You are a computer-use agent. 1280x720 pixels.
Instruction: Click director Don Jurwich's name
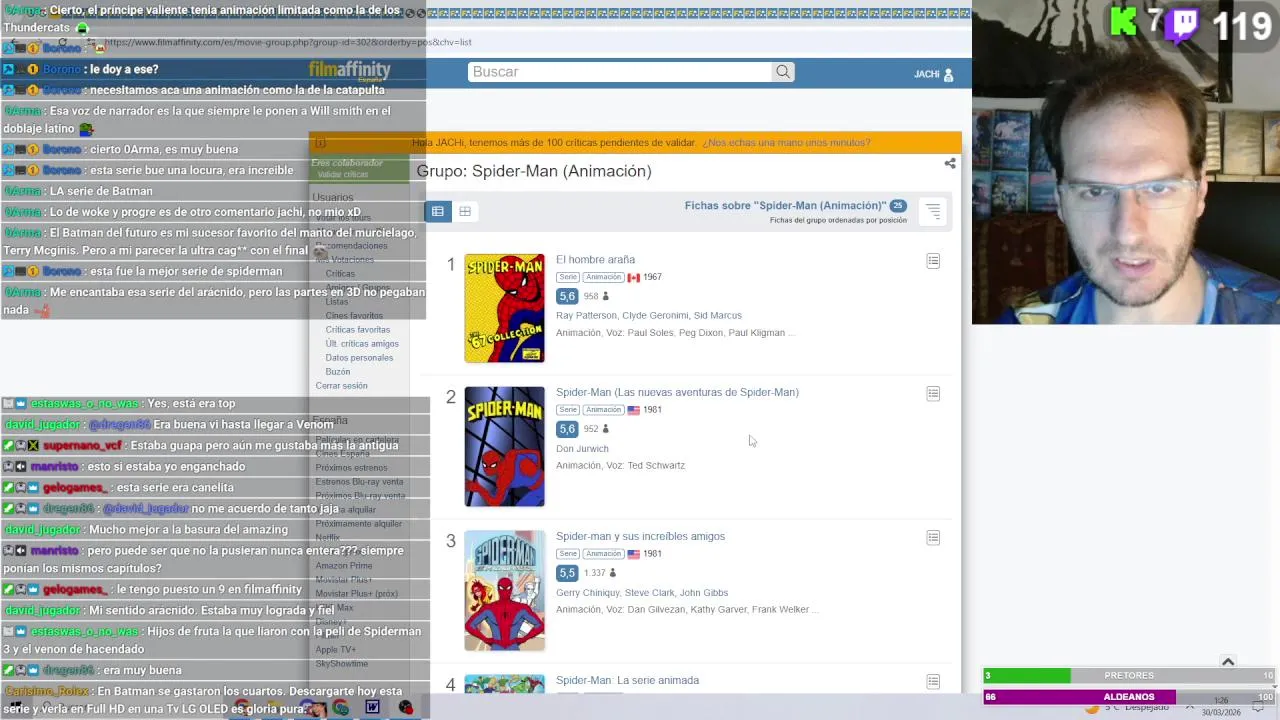point(582,449)
